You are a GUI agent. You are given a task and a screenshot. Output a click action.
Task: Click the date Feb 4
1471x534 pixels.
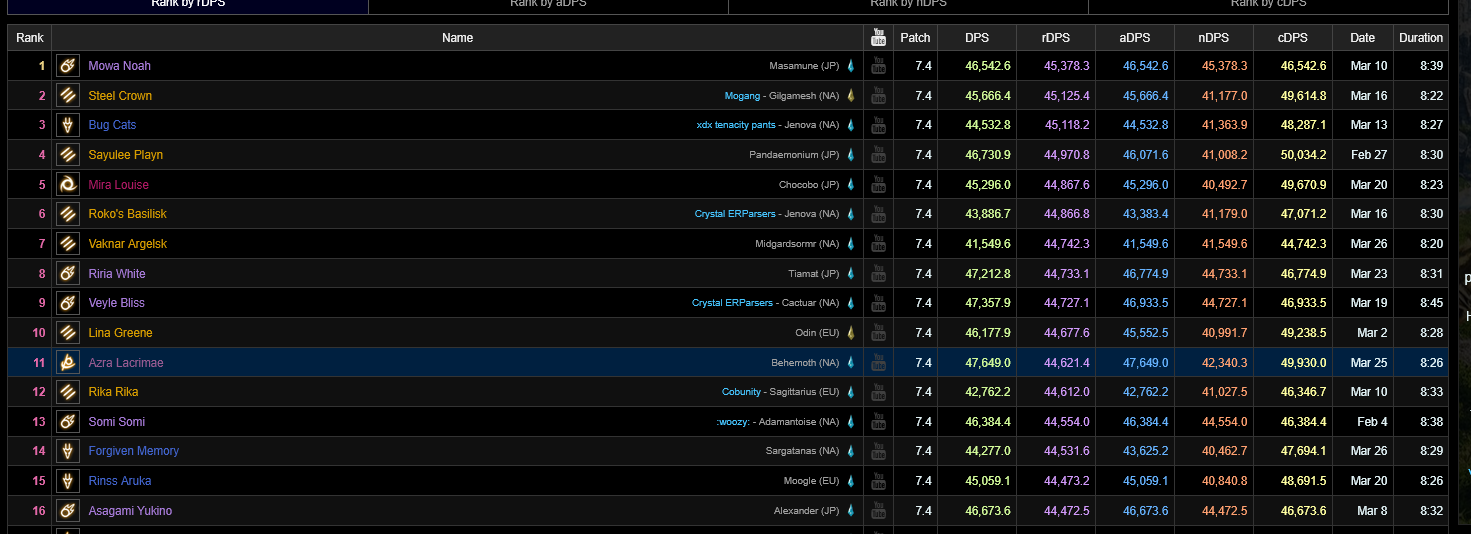click(1370, 422)
